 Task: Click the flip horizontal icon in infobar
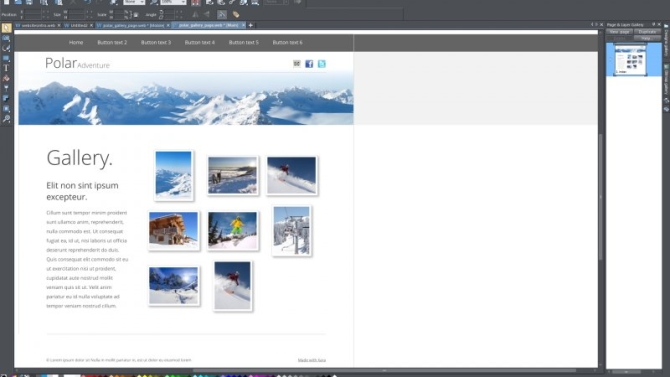196,15
